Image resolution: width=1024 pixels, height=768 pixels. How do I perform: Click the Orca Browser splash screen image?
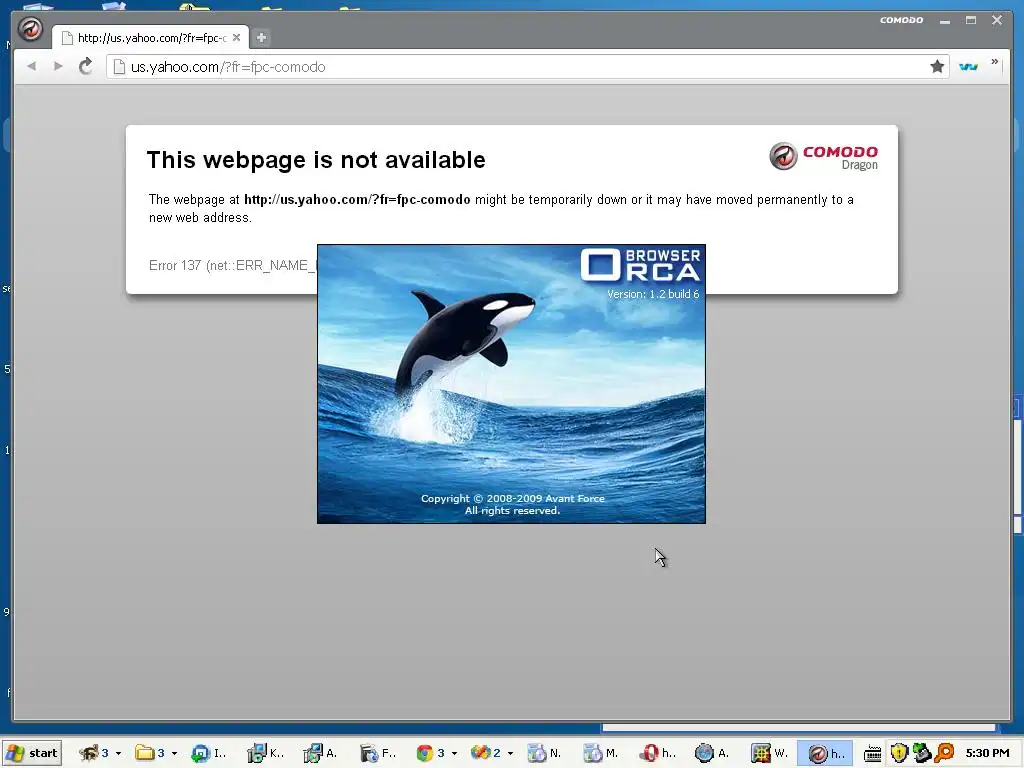[x=511, y=384]
